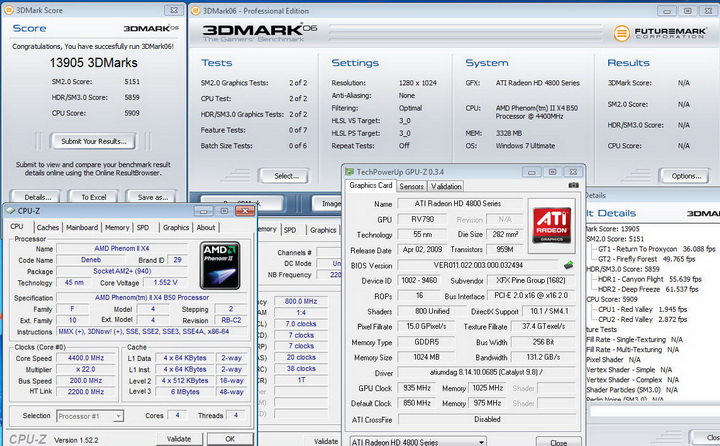720x446 pixels.
Task: Click the To Excel button
Action: point(94,197)
